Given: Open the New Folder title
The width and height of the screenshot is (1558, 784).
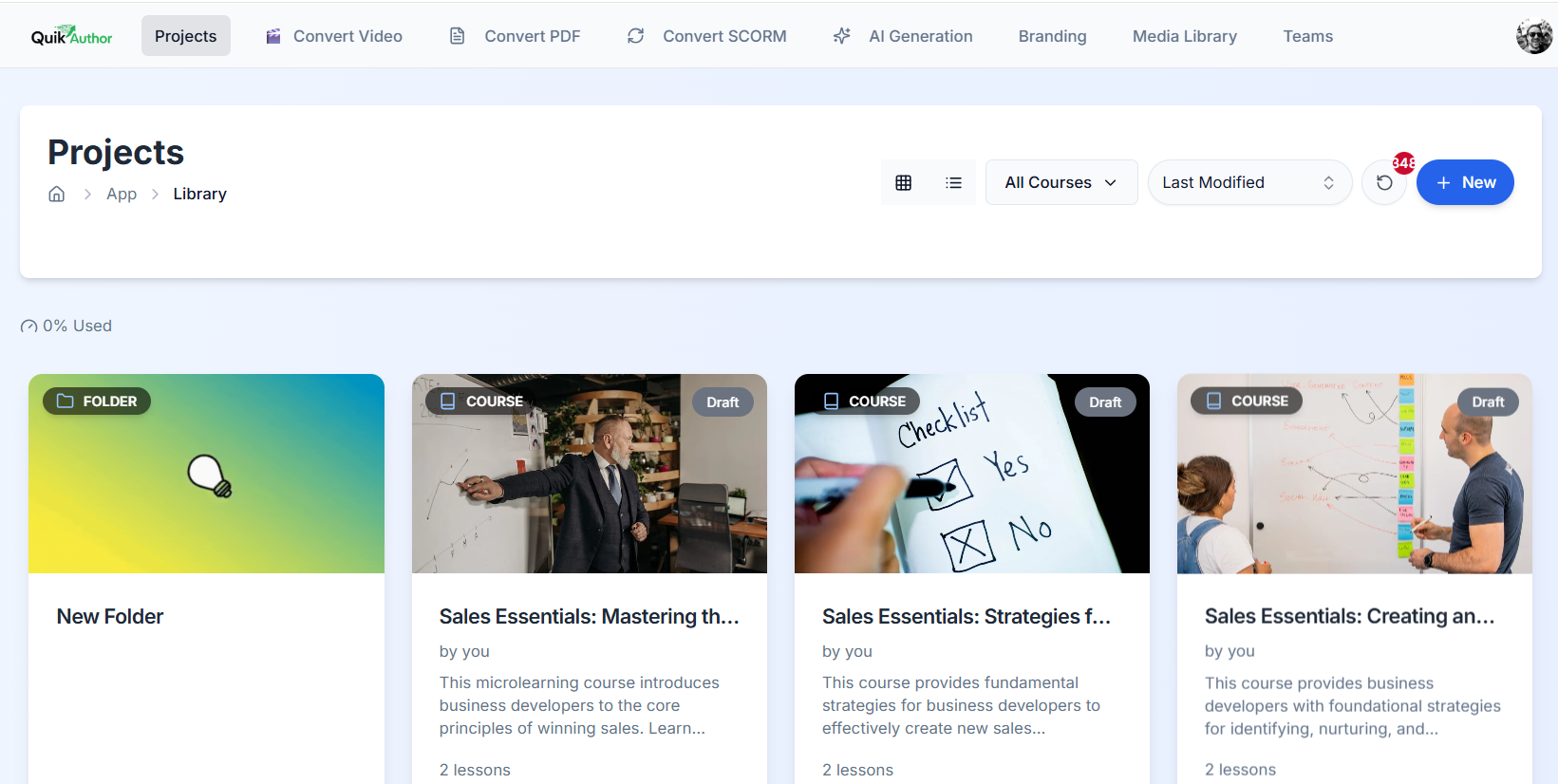Looking at the screenshot, I should click(110, 616).
